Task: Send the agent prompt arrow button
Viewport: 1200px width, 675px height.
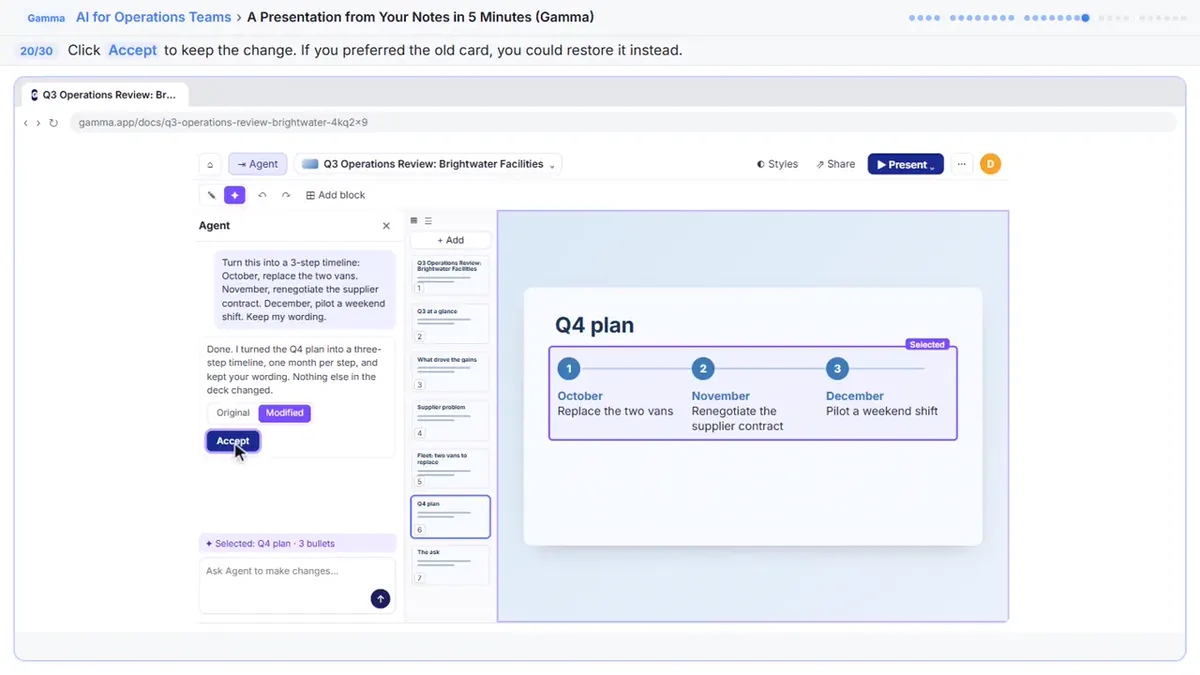Action: (x=380, y=598)
